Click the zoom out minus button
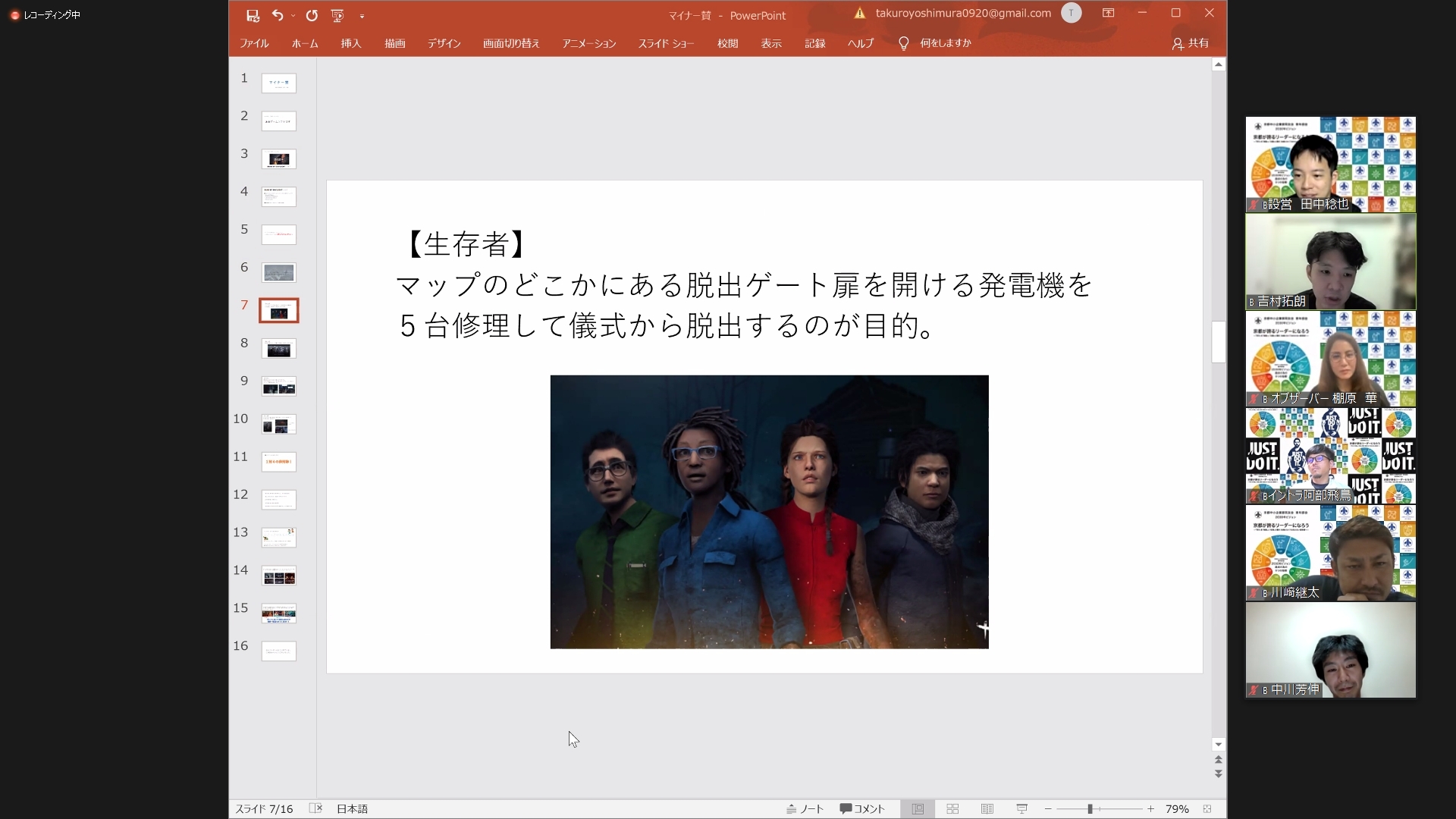 tap(1048, 809)
